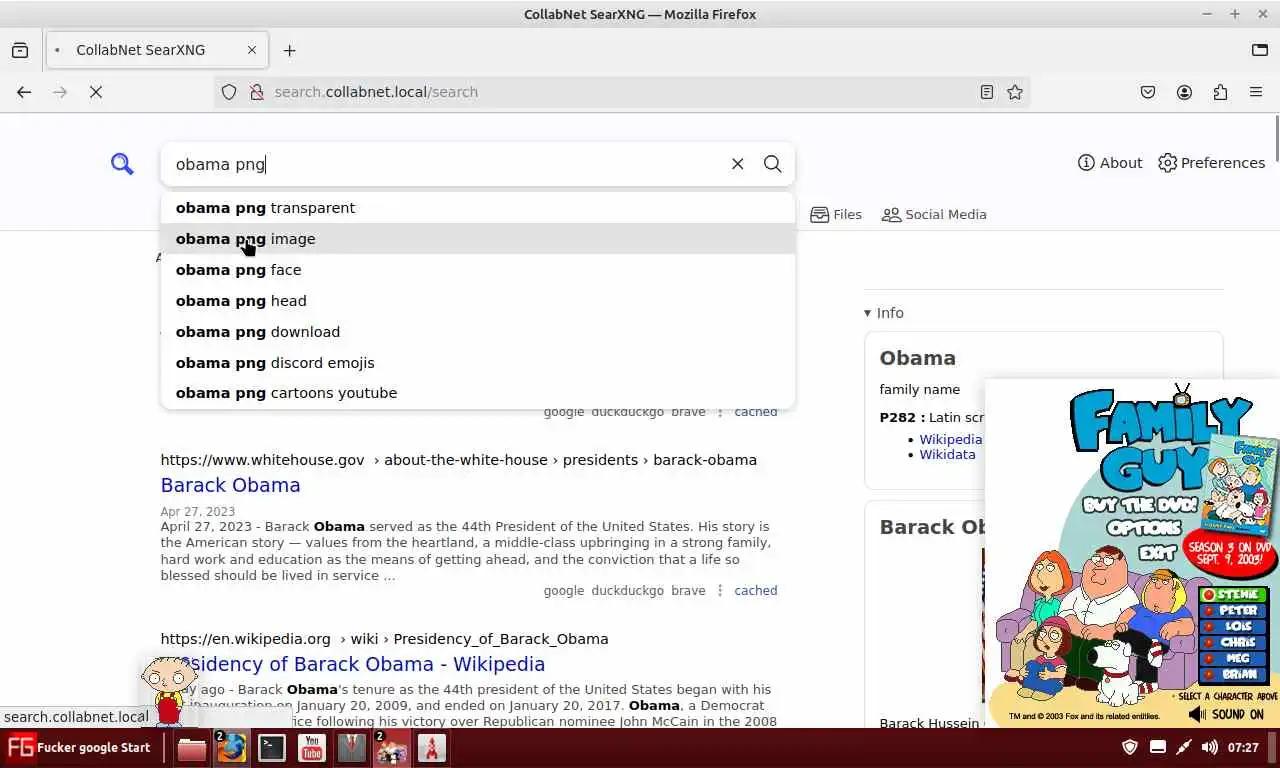Launch terminal from taskbar
Viewport: 1280px width, 768px height.
pyautogui.click(x=271, y=748)
